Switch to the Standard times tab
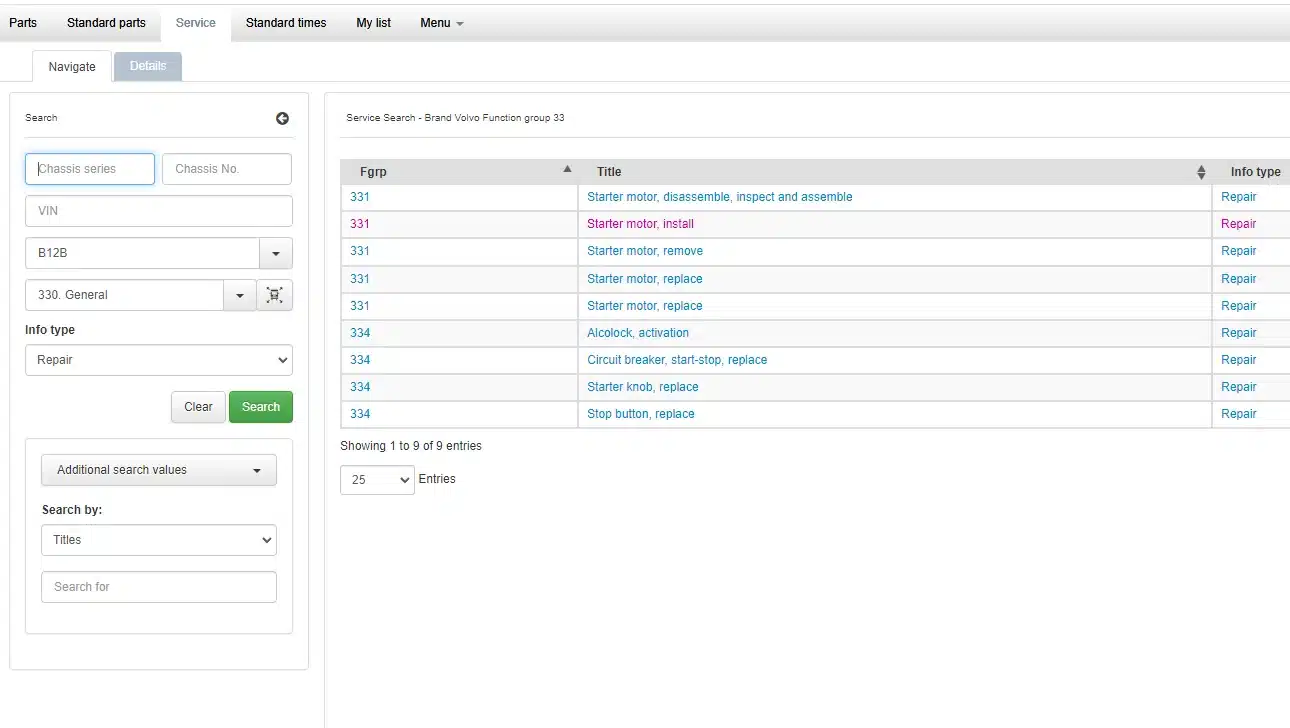1290x728 pixels. tap(286, 23)
